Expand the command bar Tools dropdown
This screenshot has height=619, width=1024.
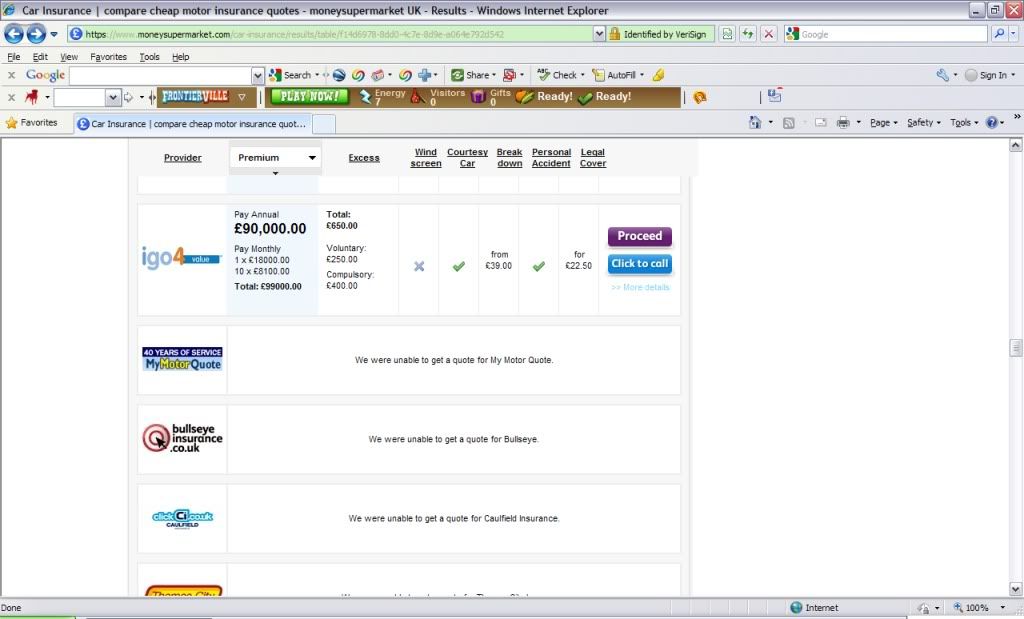point(964,122)
